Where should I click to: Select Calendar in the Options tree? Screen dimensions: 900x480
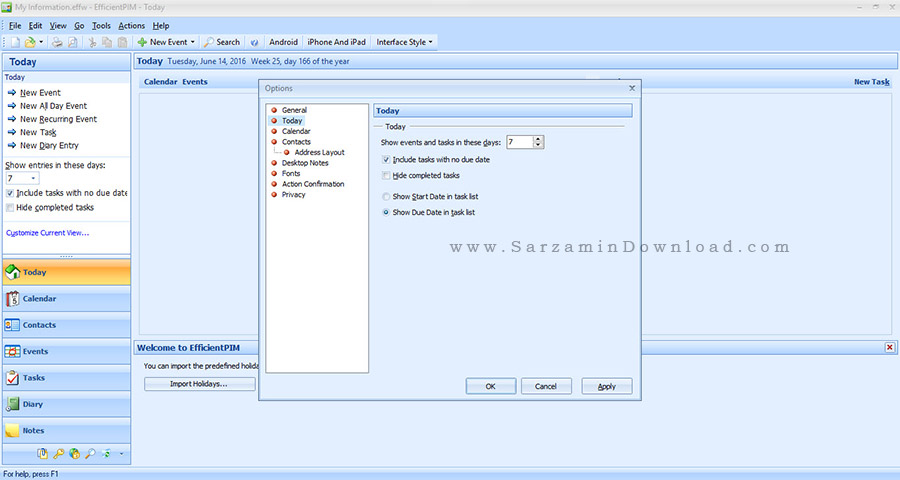[296, 131]
